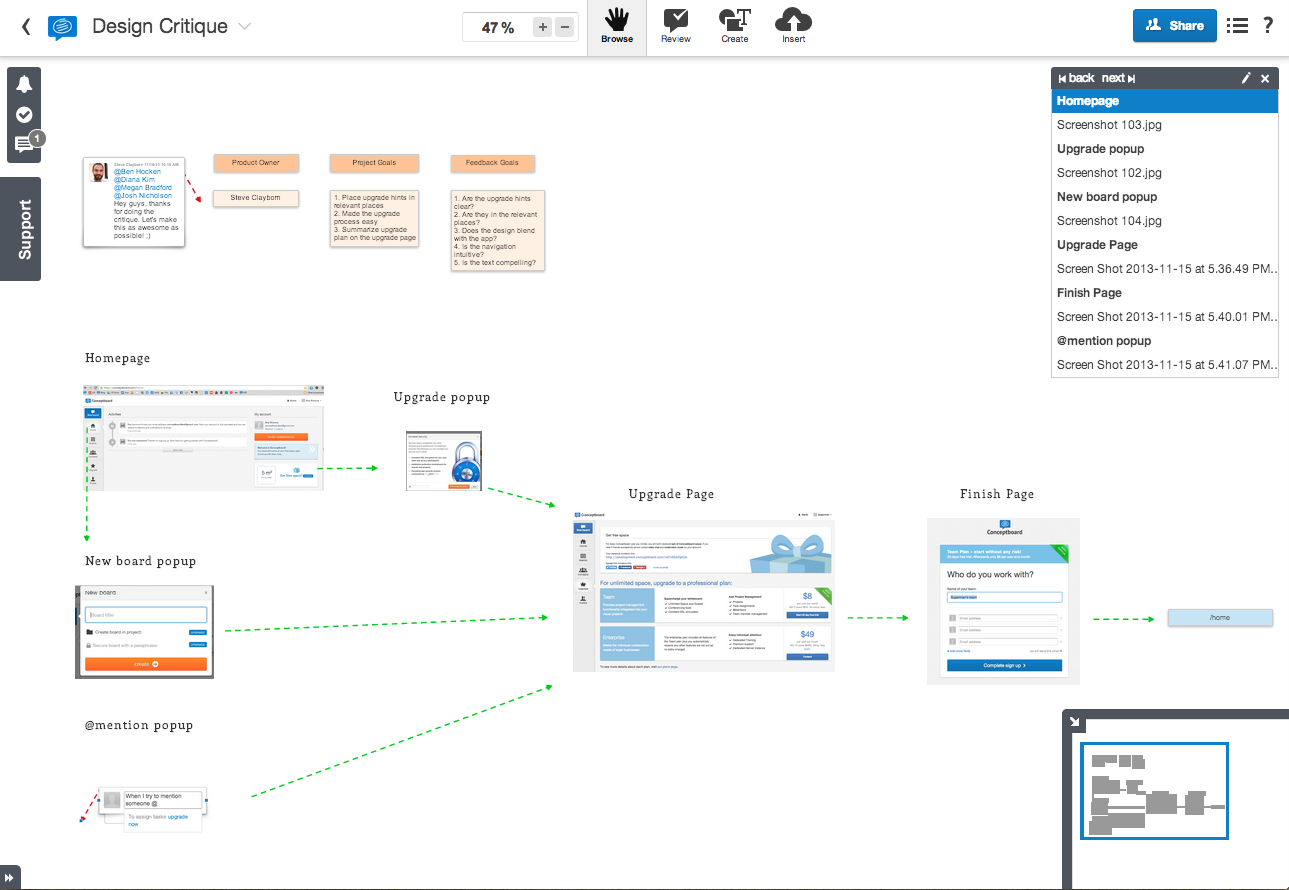Open the help question mark
This screenshot has width=1289, height=890.
pos(1268,26)
